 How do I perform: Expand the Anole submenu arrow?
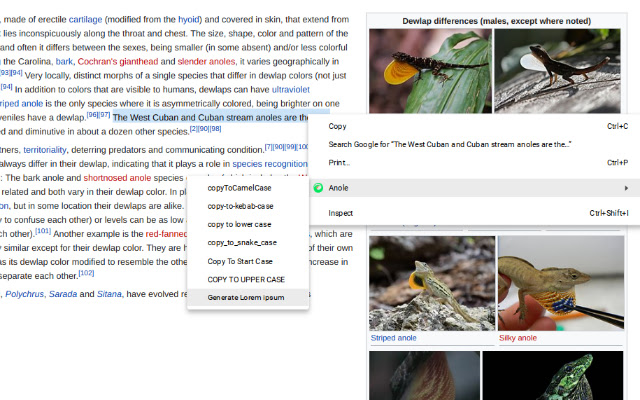tap(627, 187)
